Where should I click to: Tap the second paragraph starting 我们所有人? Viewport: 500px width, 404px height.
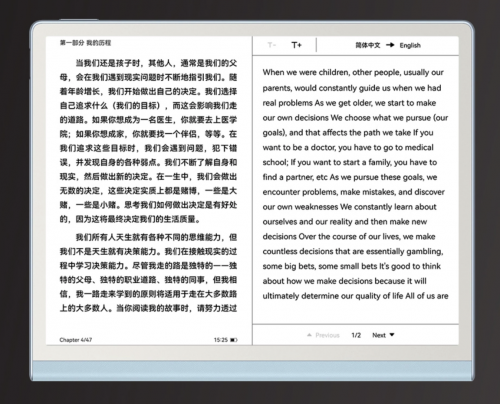tap(148, 273)
